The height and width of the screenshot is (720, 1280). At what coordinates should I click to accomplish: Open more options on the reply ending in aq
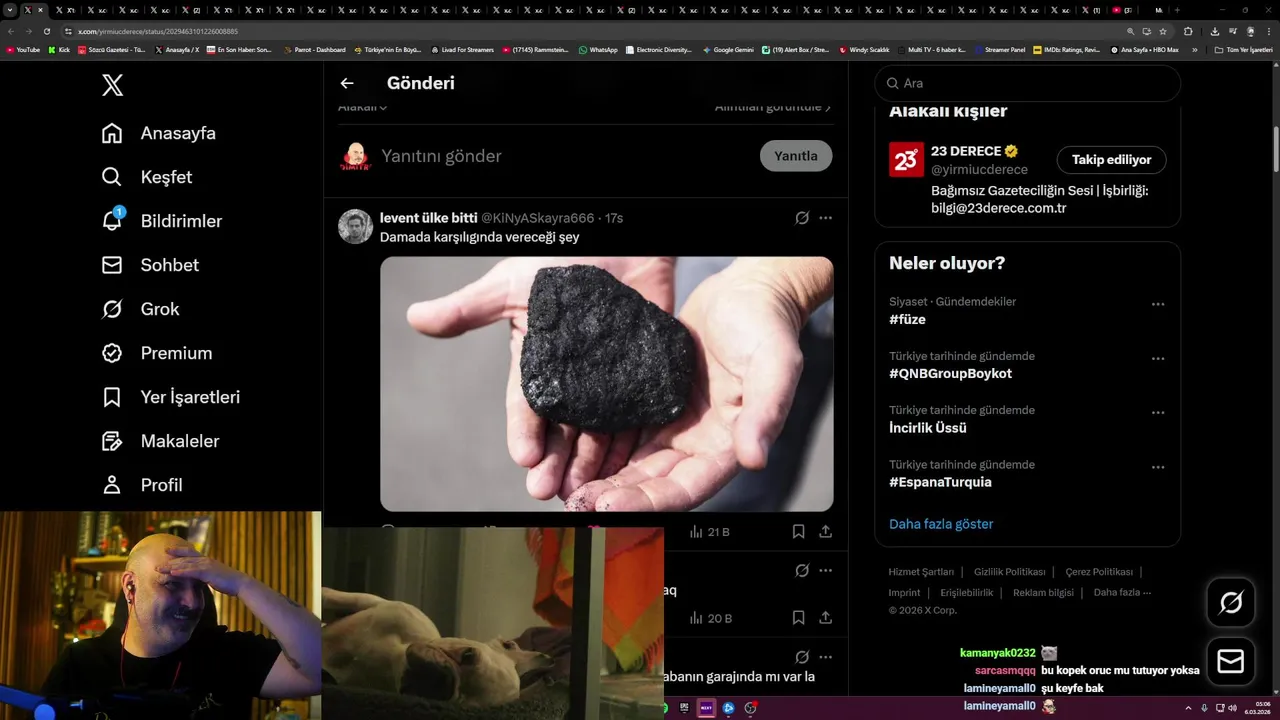pos(825,571)
